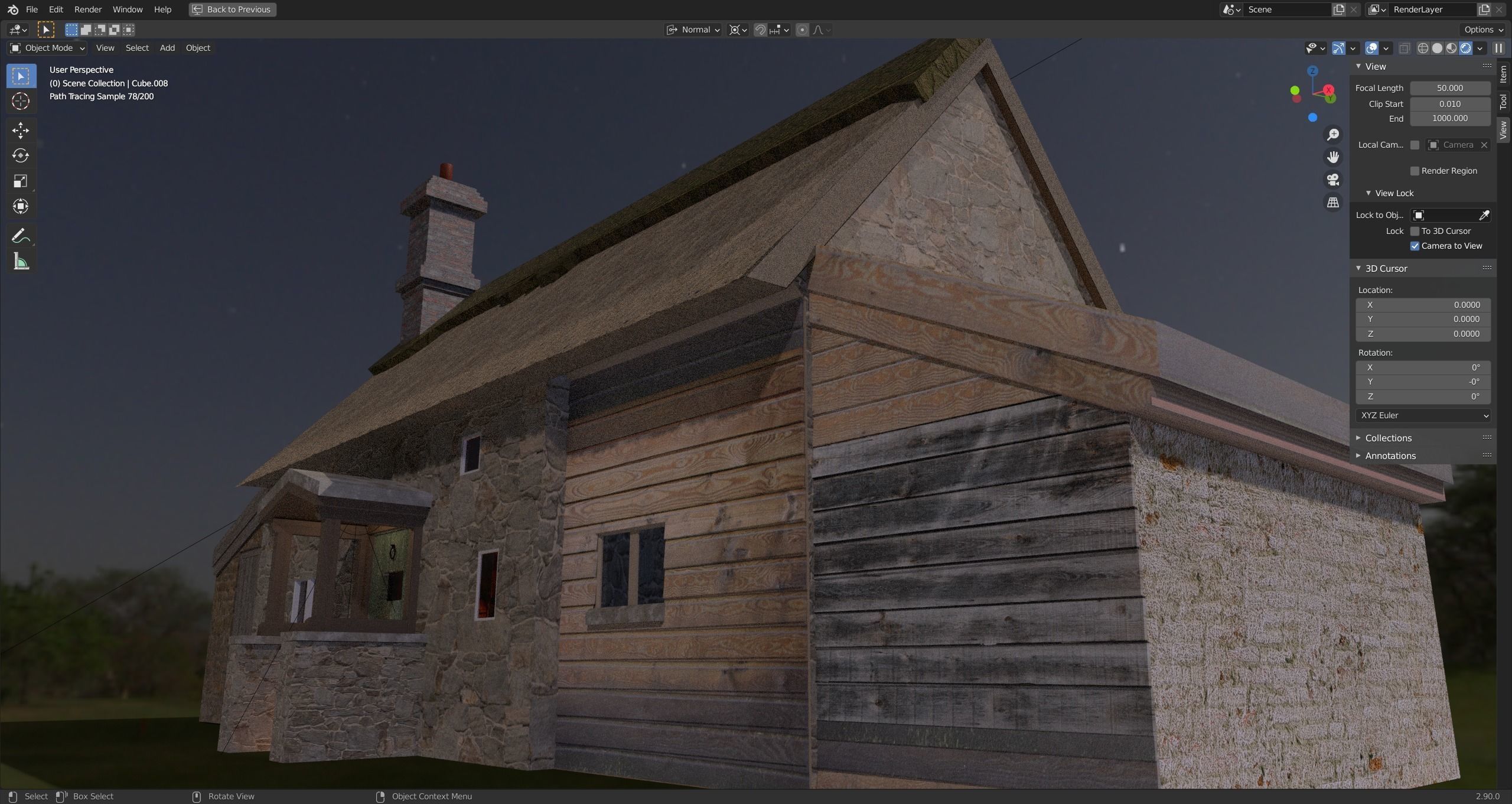Select the Rotate tool
1512x804 pixels.
point(21,156)
